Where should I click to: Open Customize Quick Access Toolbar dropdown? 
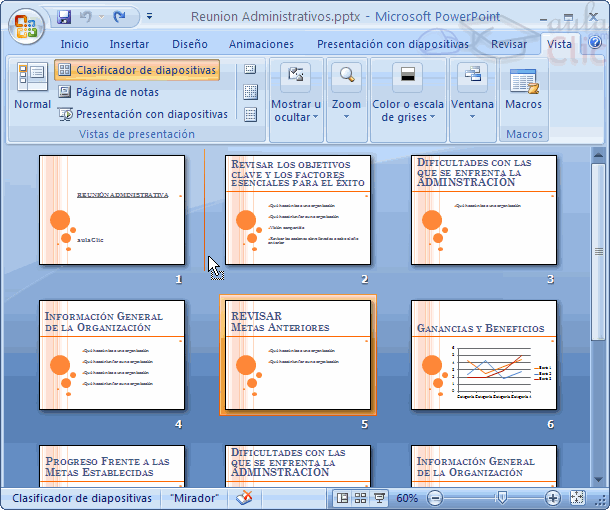point(149,17)
